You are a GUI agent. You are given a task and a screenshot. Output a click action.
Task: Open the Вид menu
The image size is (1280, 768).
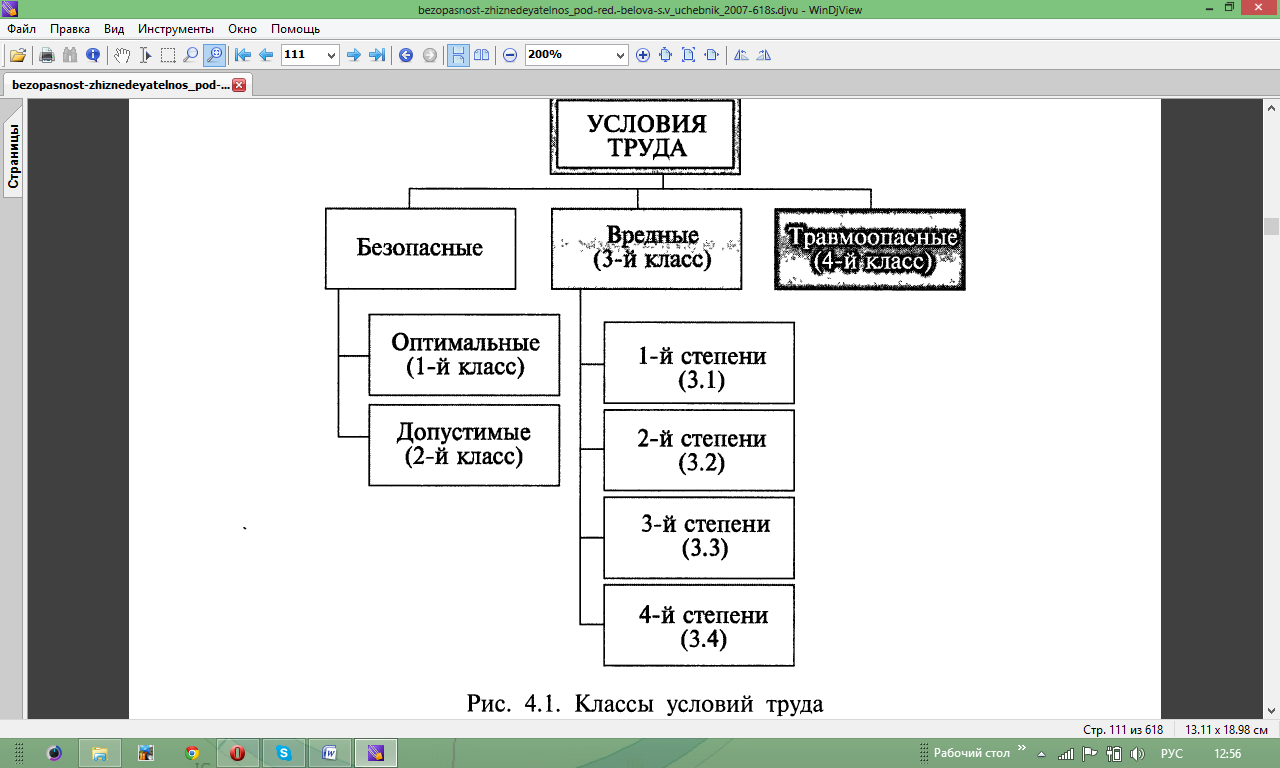point(114,29)
